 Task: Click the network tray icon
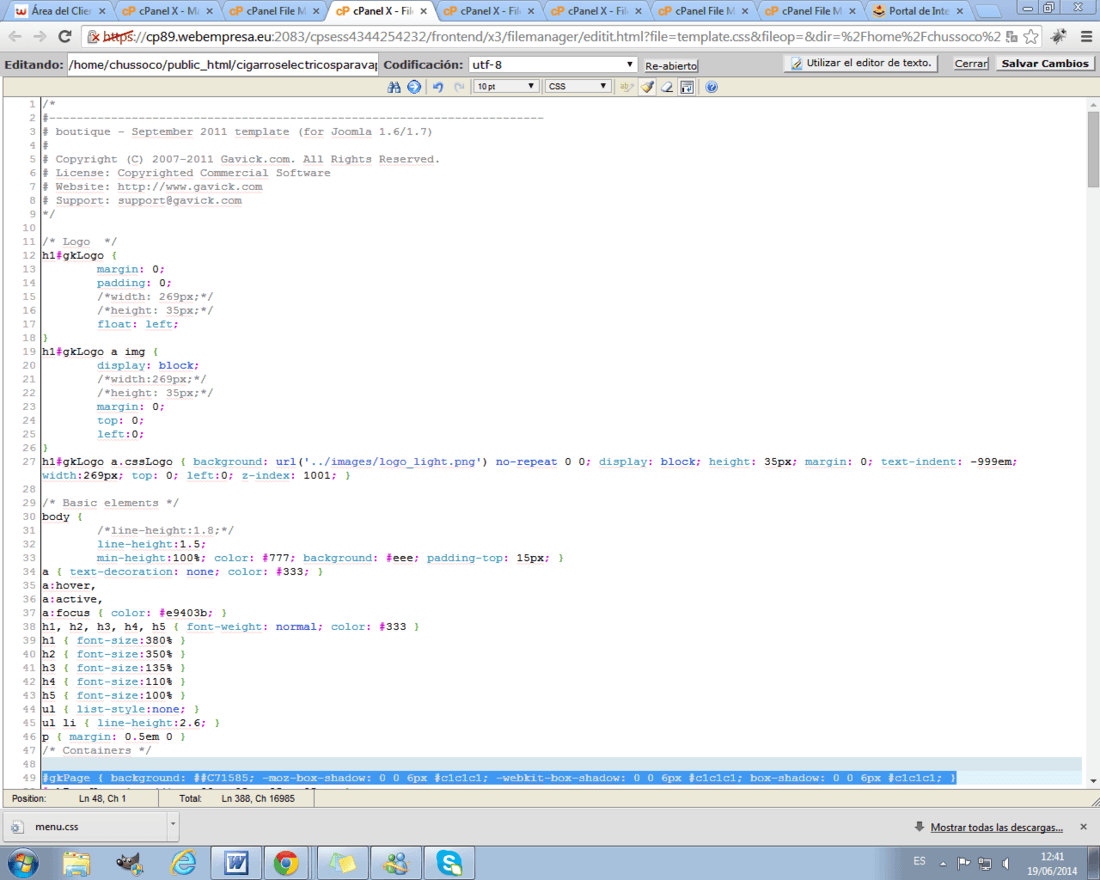click(985, 863)
